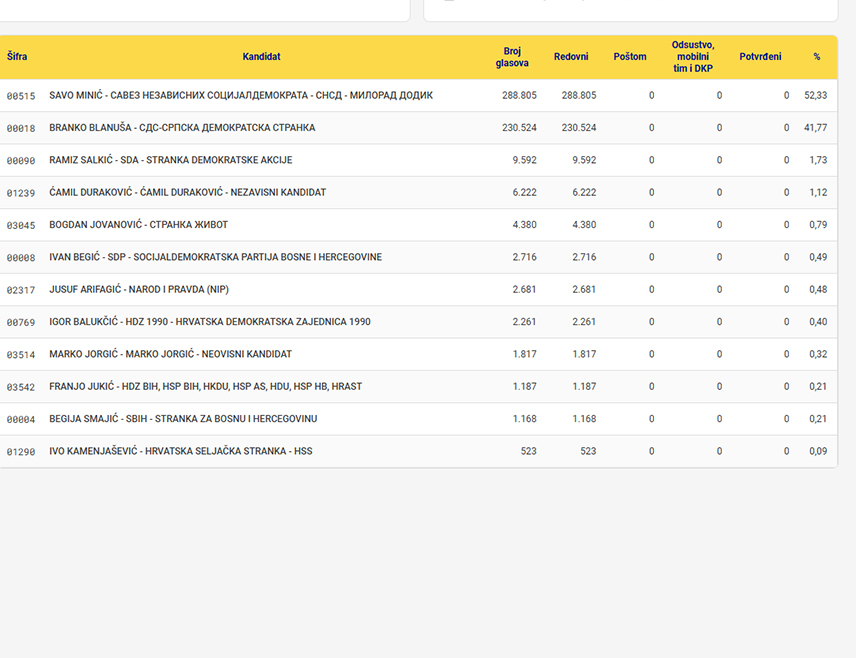Select the Jusuf Arifagić NIP row

click(x=418, y=289)
